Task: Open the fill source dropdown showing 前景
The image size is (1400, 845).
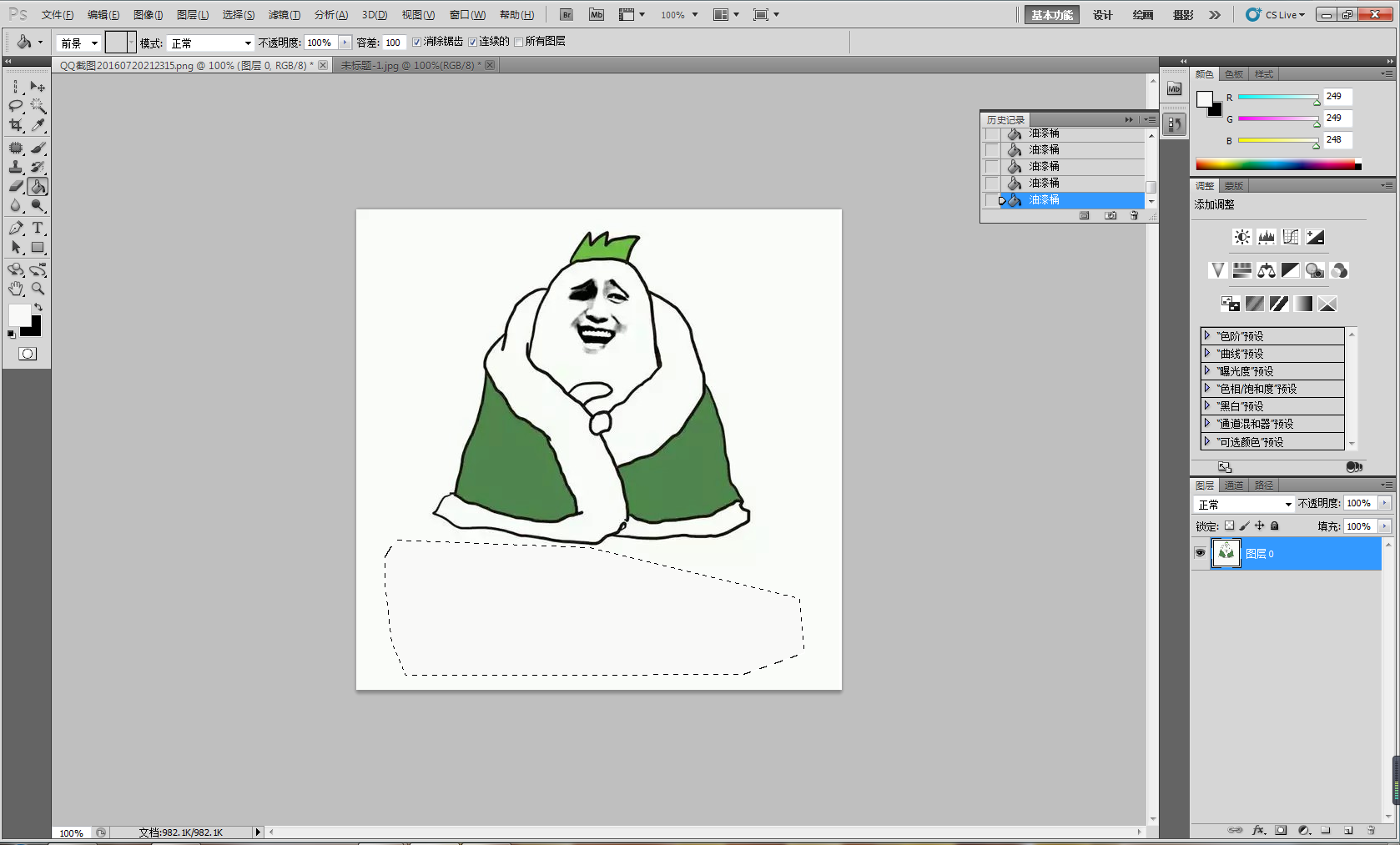Action: tap(78, 43)
